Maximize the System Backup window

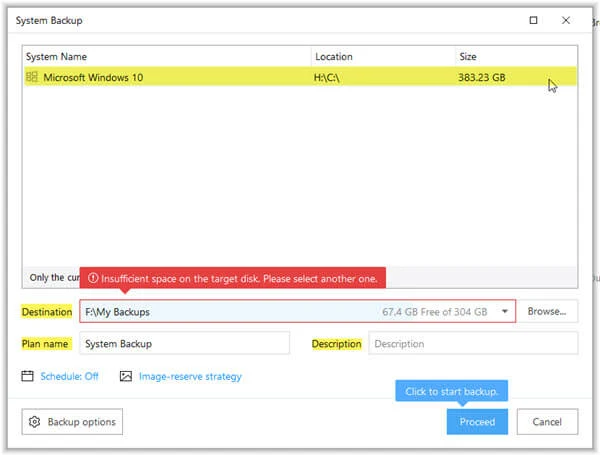click(533, 20)
